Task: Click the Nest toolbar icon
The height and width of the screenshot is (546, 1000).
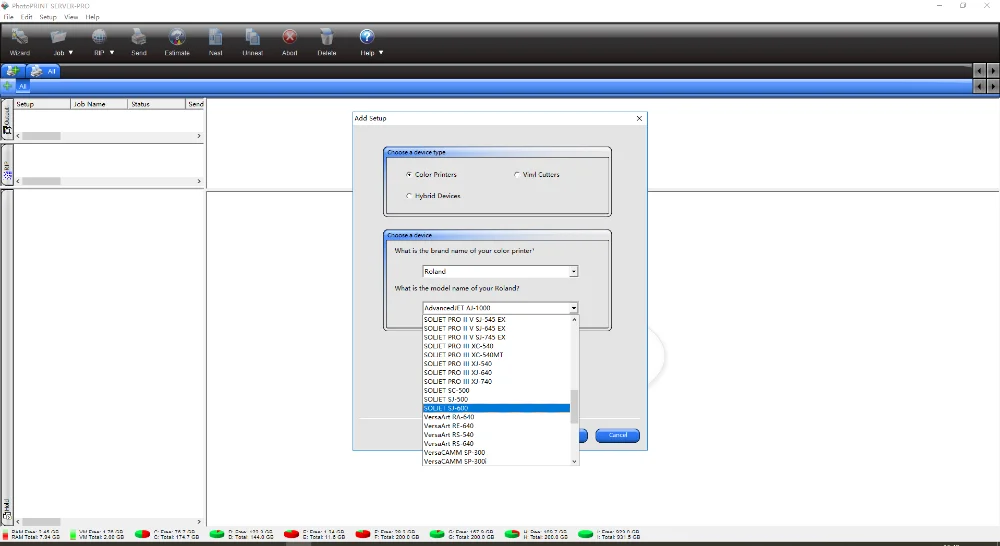Action: tap(216, 37)
